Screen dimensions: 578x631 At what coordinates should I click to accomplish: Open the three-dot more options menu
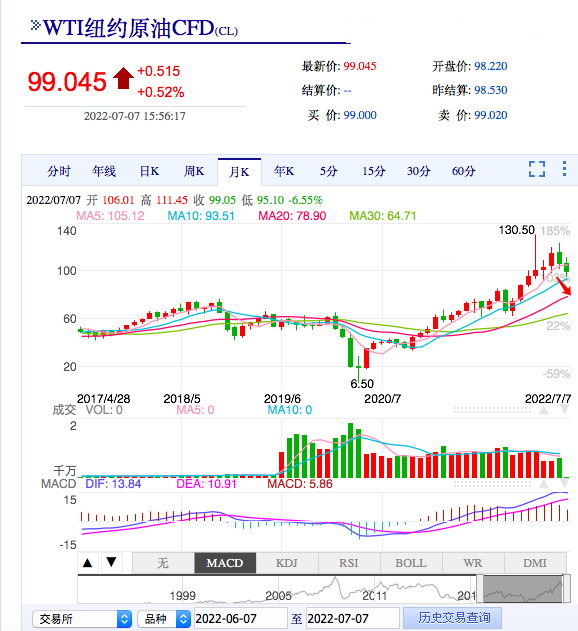pyautogui.click(x=564, y=169)
